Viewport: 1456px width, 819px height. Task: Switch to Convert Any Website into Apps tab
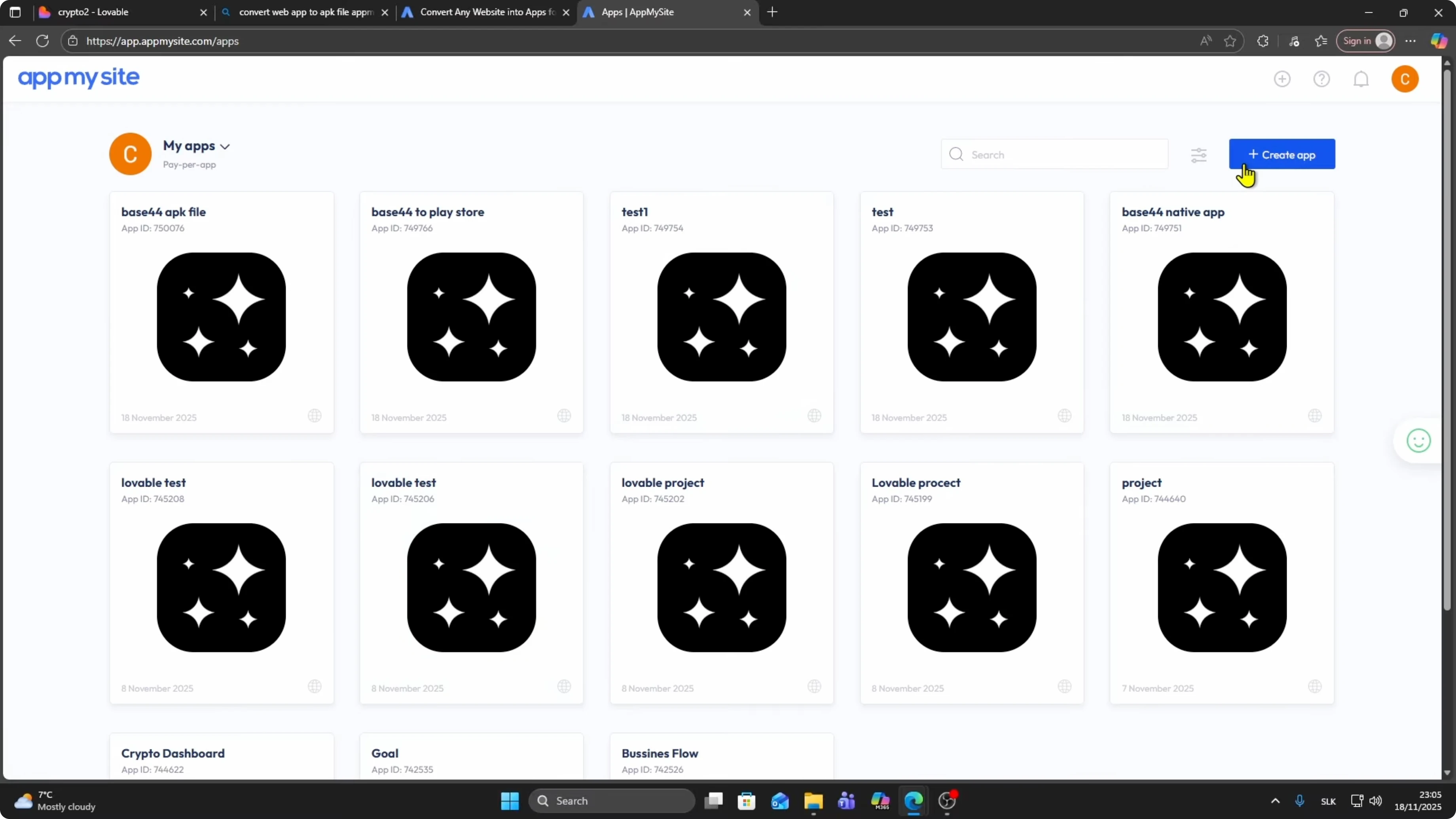coord(486,12)
